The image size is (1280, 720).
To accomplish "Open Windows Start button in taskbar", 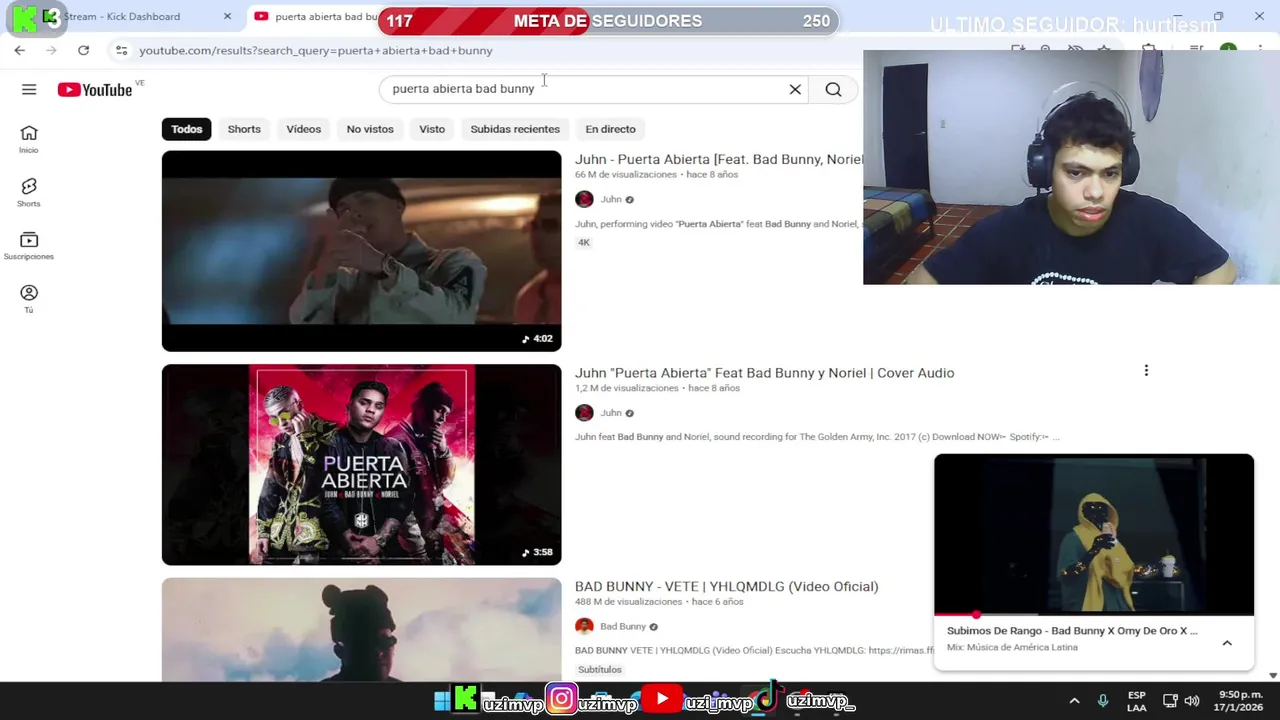I will click(x=442, y=701).
